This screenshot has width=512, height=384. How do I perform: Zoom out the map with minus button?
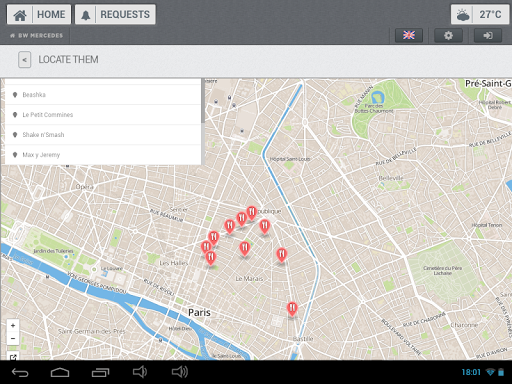[13, 339]
